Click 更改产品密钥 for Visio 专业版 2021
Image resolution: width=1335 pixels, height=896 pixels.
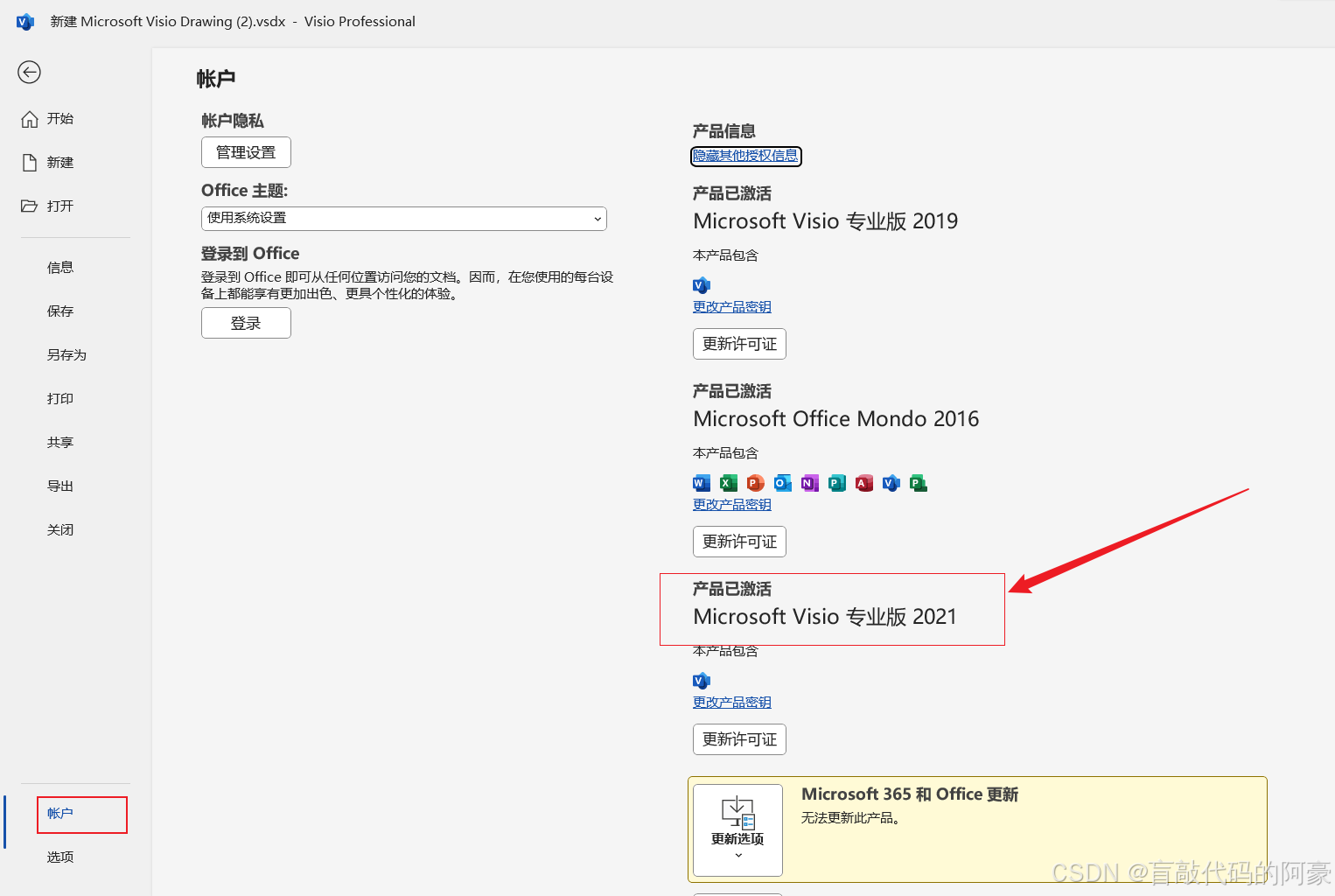click(x=731, y=701)
